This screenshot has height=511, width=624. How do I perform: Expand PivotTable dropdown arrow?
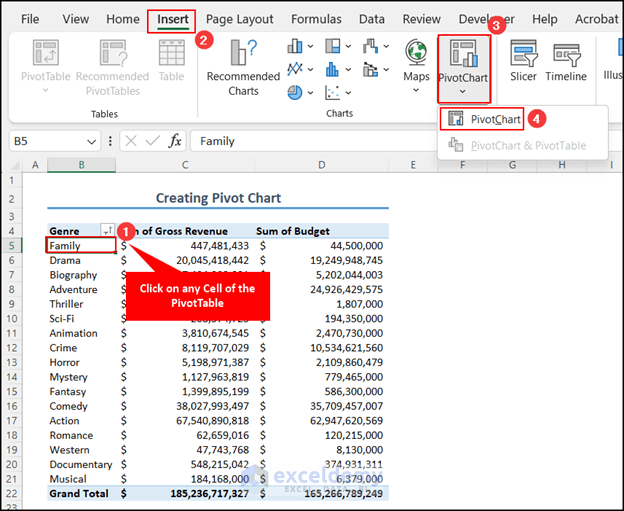coord(45,90)
